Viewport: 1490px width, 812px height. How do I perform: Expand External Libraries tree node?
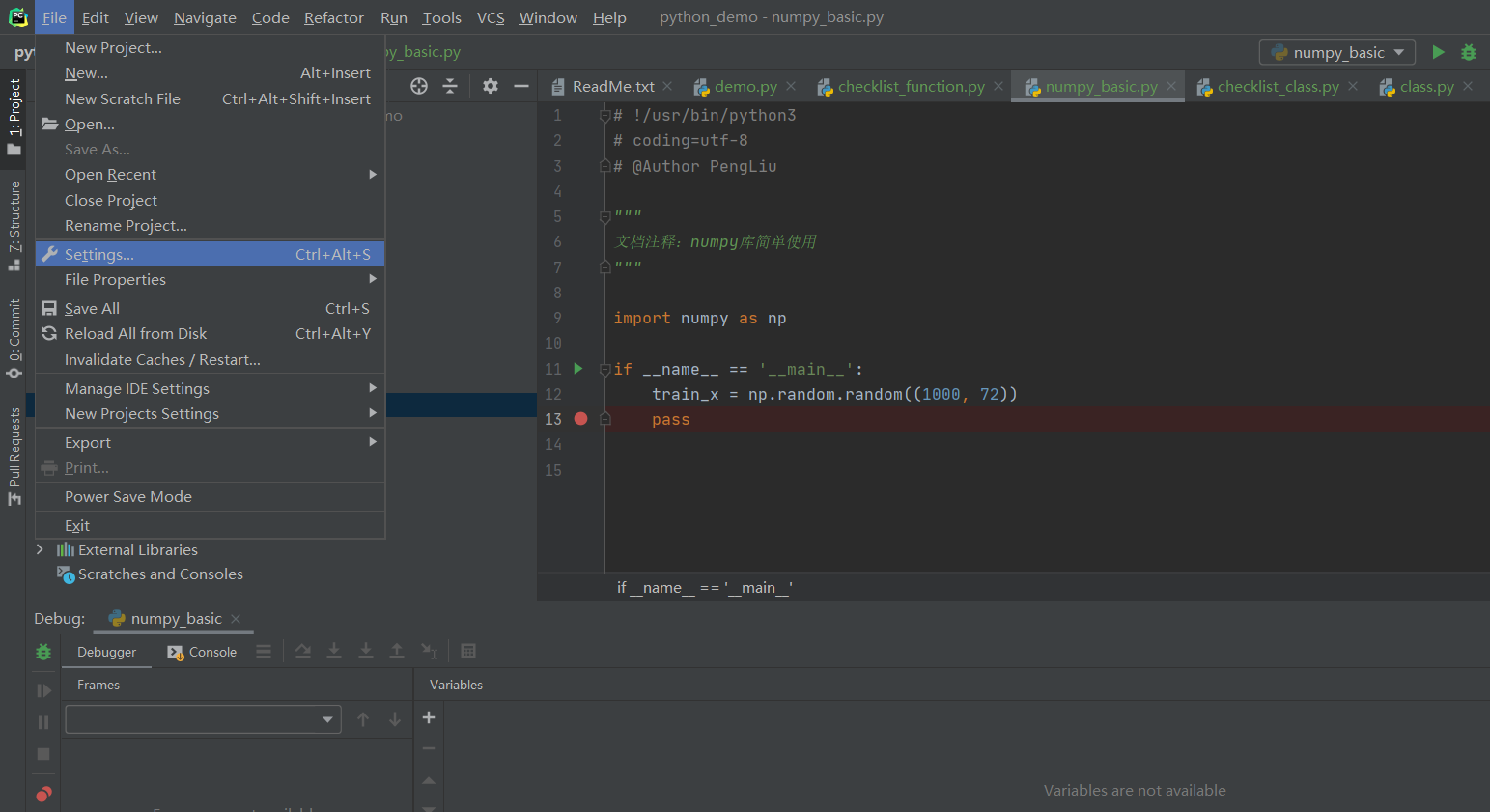coord(40,549)
